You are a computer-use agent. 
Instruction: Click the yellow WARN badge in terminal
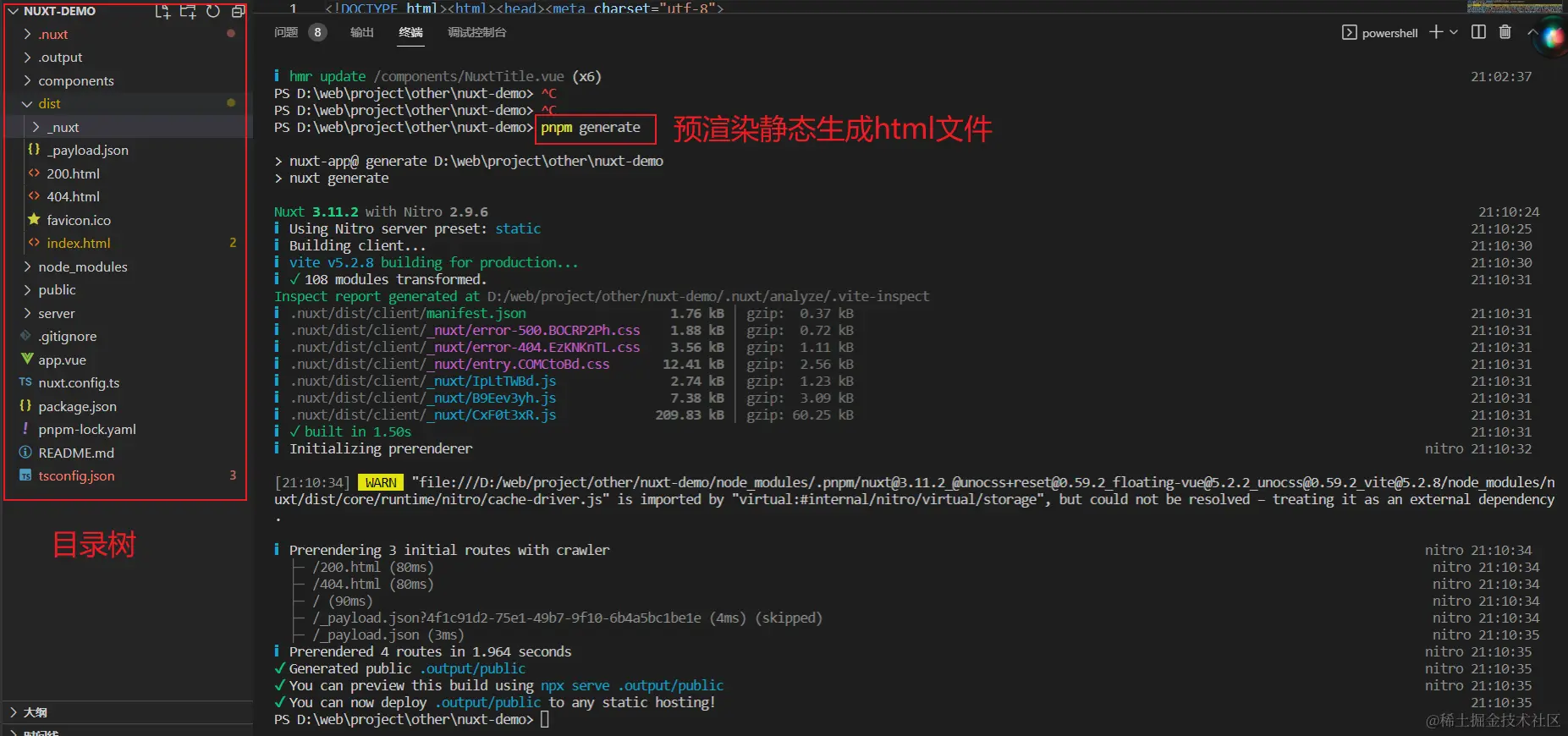(381, 482)
